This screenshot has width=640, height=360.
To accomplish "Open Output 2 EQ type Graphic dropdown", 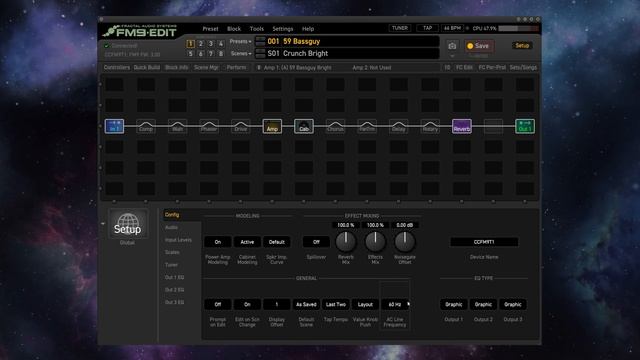I will tap(483, 304).
